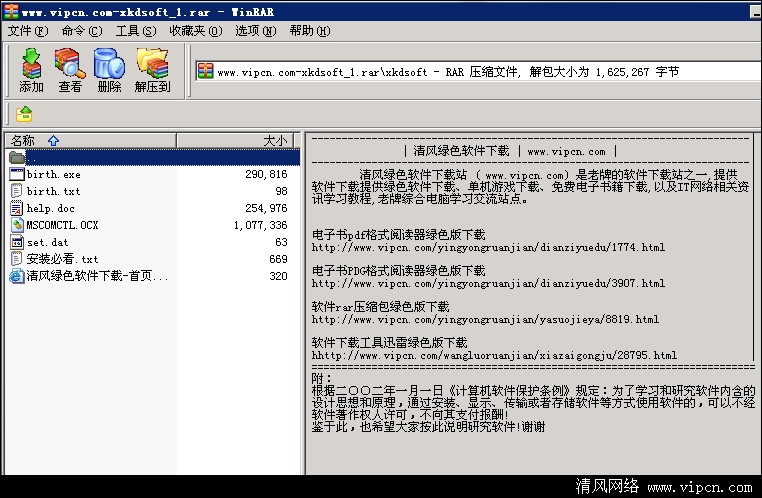Click the archive path address field
This screenshot has height=498, width=762.
(x=478, y=71)
